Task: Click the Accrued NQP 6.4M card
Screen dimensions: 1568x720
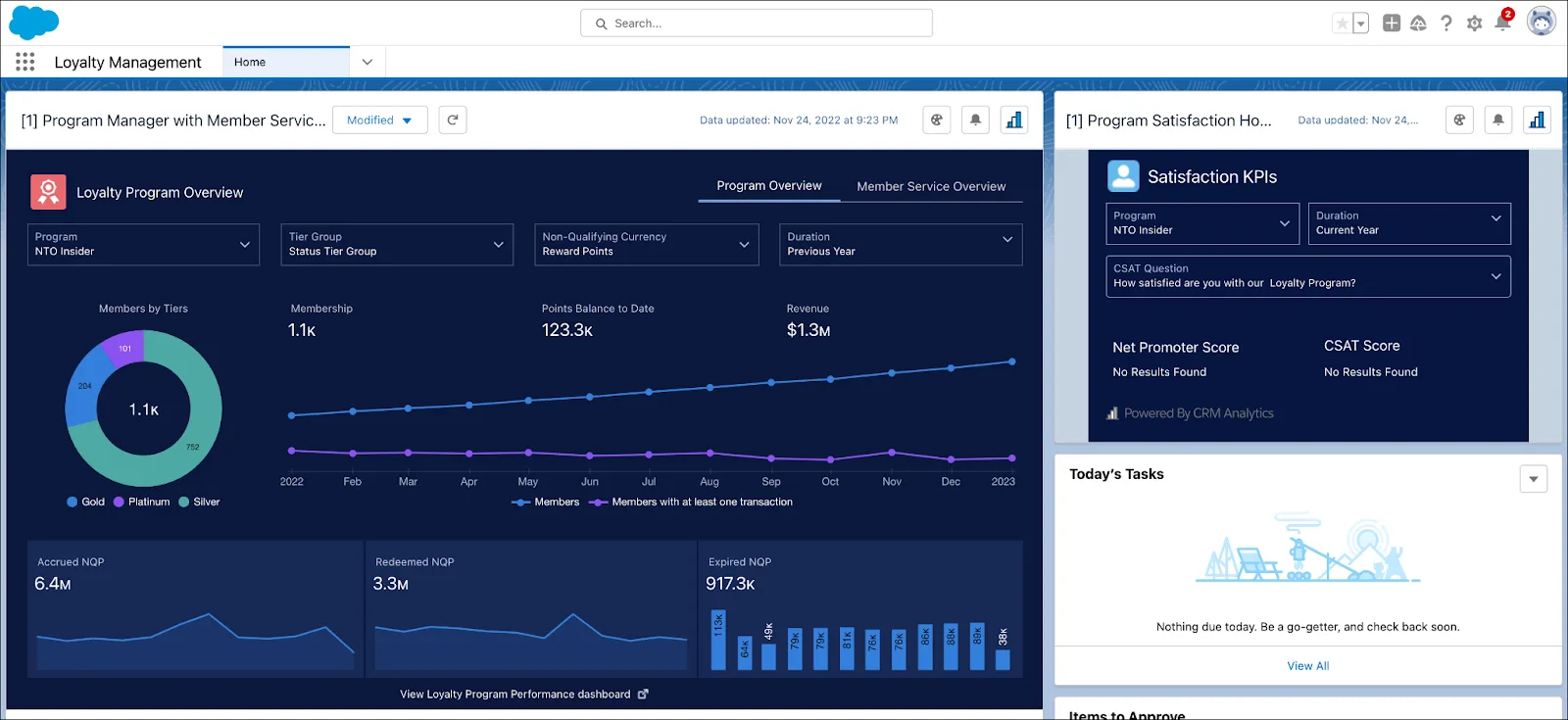Action: (x=195, y=608)
